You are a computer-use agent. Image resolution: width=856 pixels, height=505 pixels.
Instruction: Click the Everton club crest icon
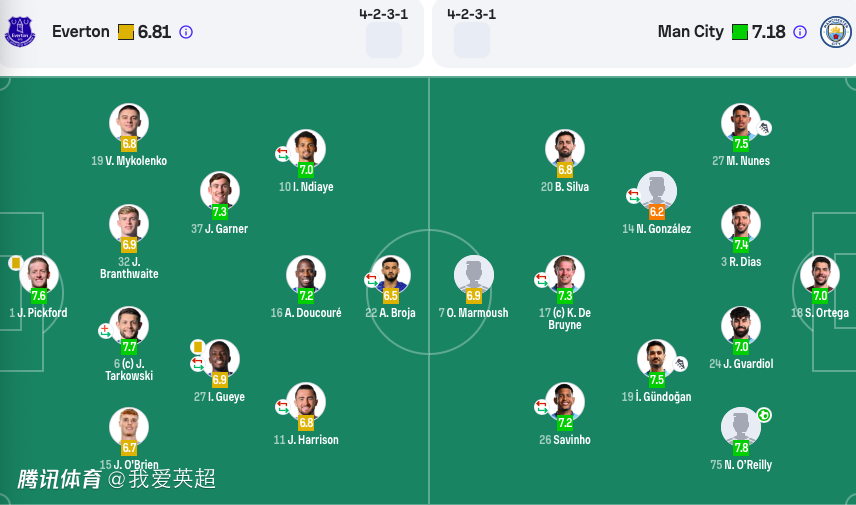coord(20,32)
